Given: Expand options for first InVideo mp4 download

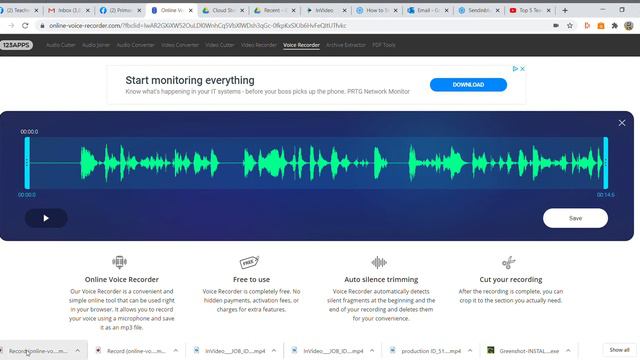Looking at the screenshot, I should (274, 351).
